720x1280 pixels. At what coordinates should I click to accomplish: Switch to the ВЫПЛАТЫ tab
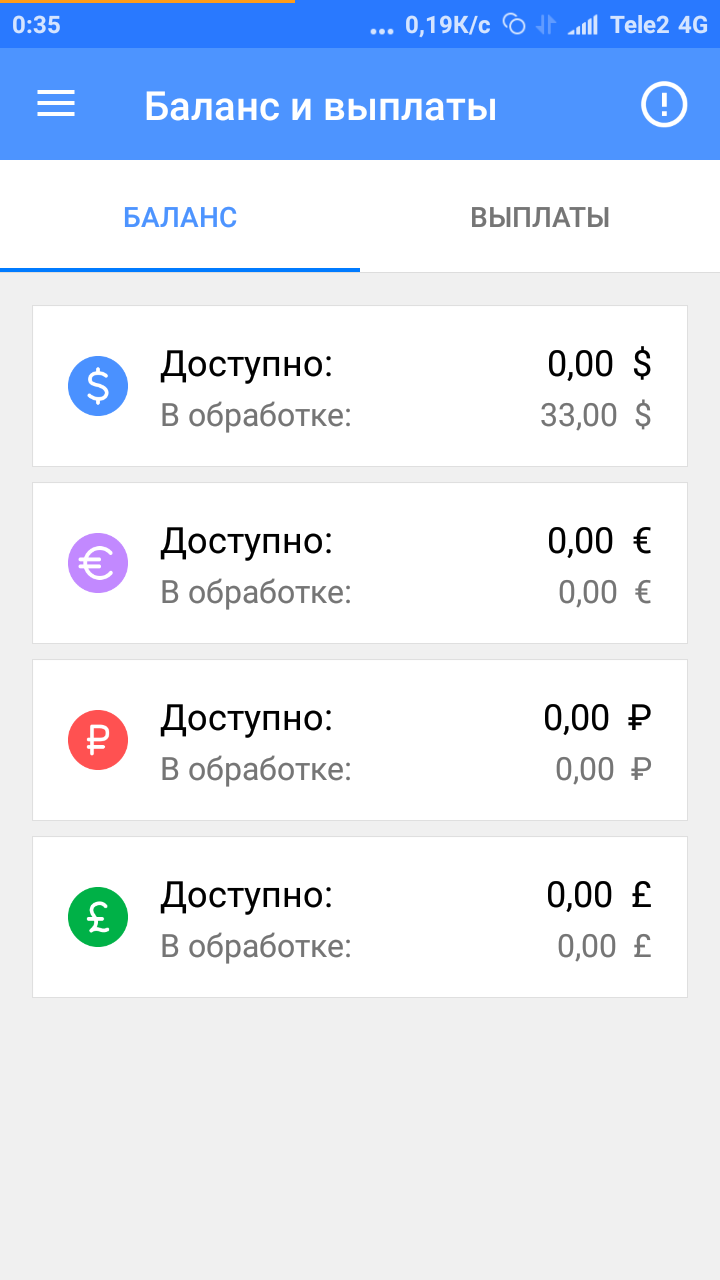[540, 217]
